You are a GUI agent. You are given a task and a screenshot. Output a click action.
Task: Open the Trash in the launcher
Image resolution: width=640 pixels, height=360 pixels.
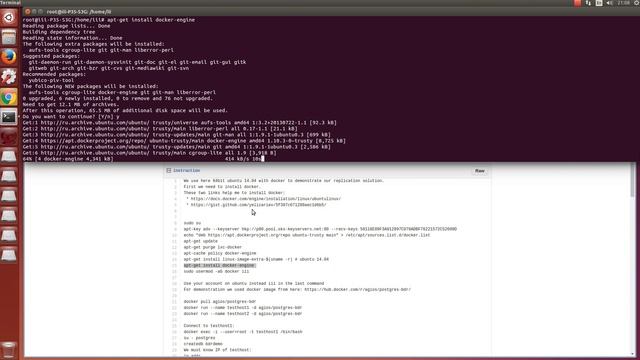(x=9, y=349)
